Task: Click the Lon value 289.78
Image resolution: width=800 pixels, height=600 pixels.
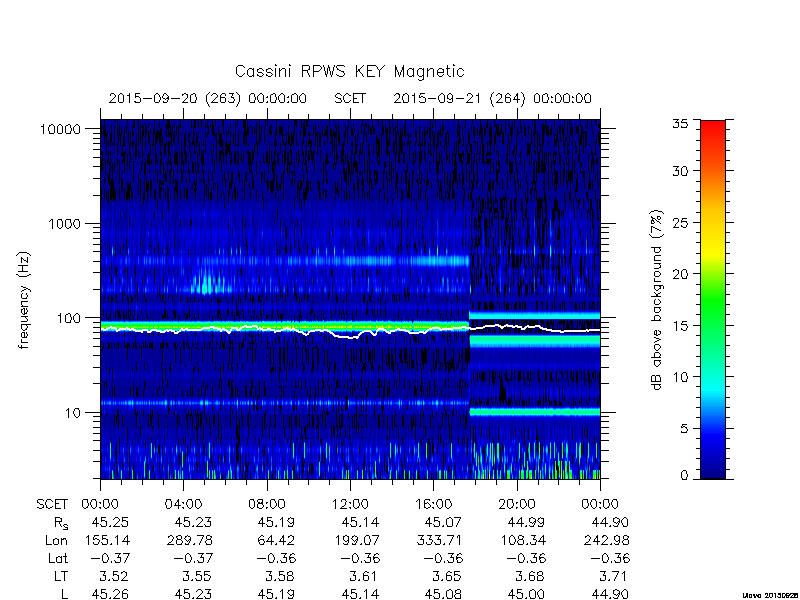Action: click(189, 540)
